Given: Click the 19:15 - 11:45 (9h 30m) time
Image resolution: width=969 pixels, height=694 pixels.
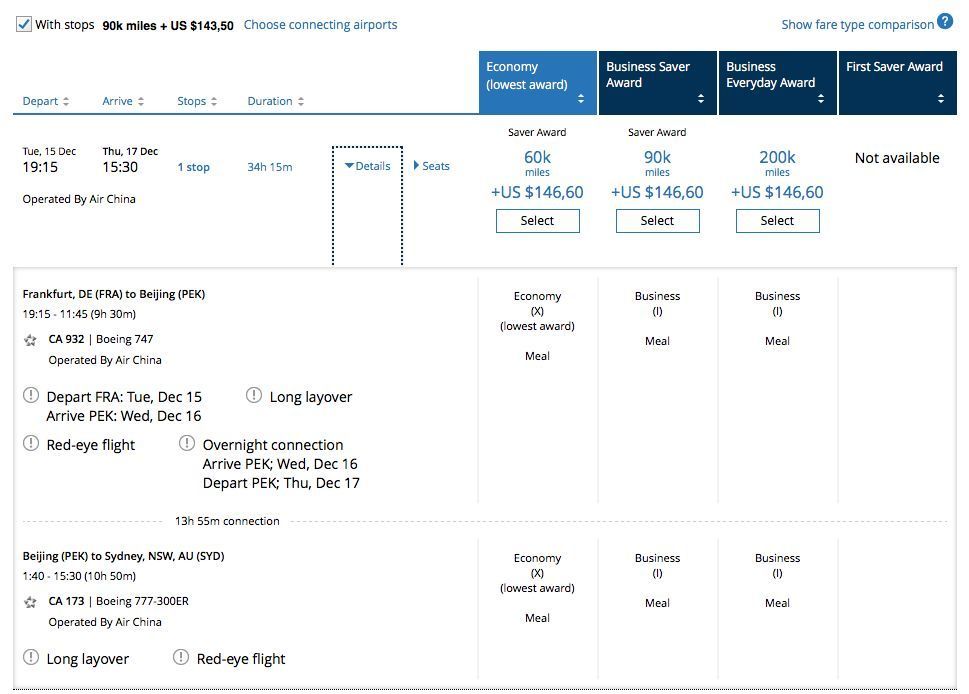Looking at the screenshot, I should pyautogui.click(x=79, y=314).
